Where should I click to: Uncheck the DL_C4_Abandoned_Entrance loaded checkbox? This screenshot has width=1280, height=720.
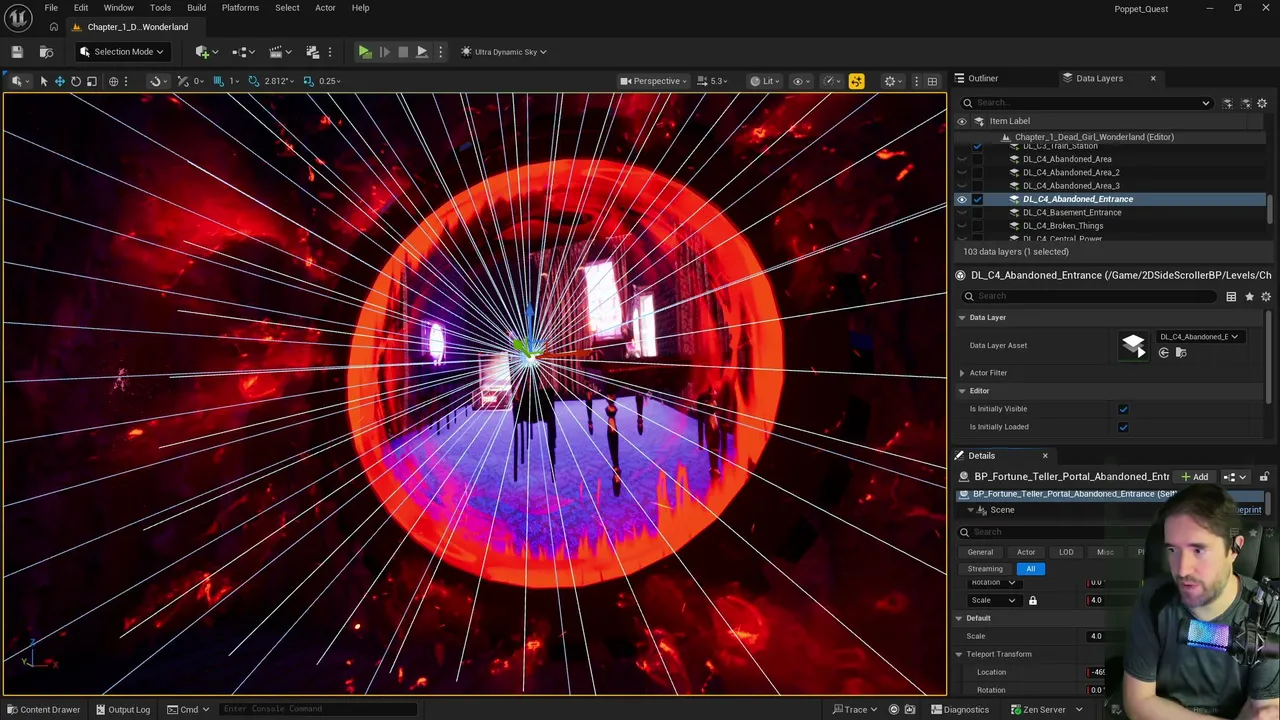[978, 199]
